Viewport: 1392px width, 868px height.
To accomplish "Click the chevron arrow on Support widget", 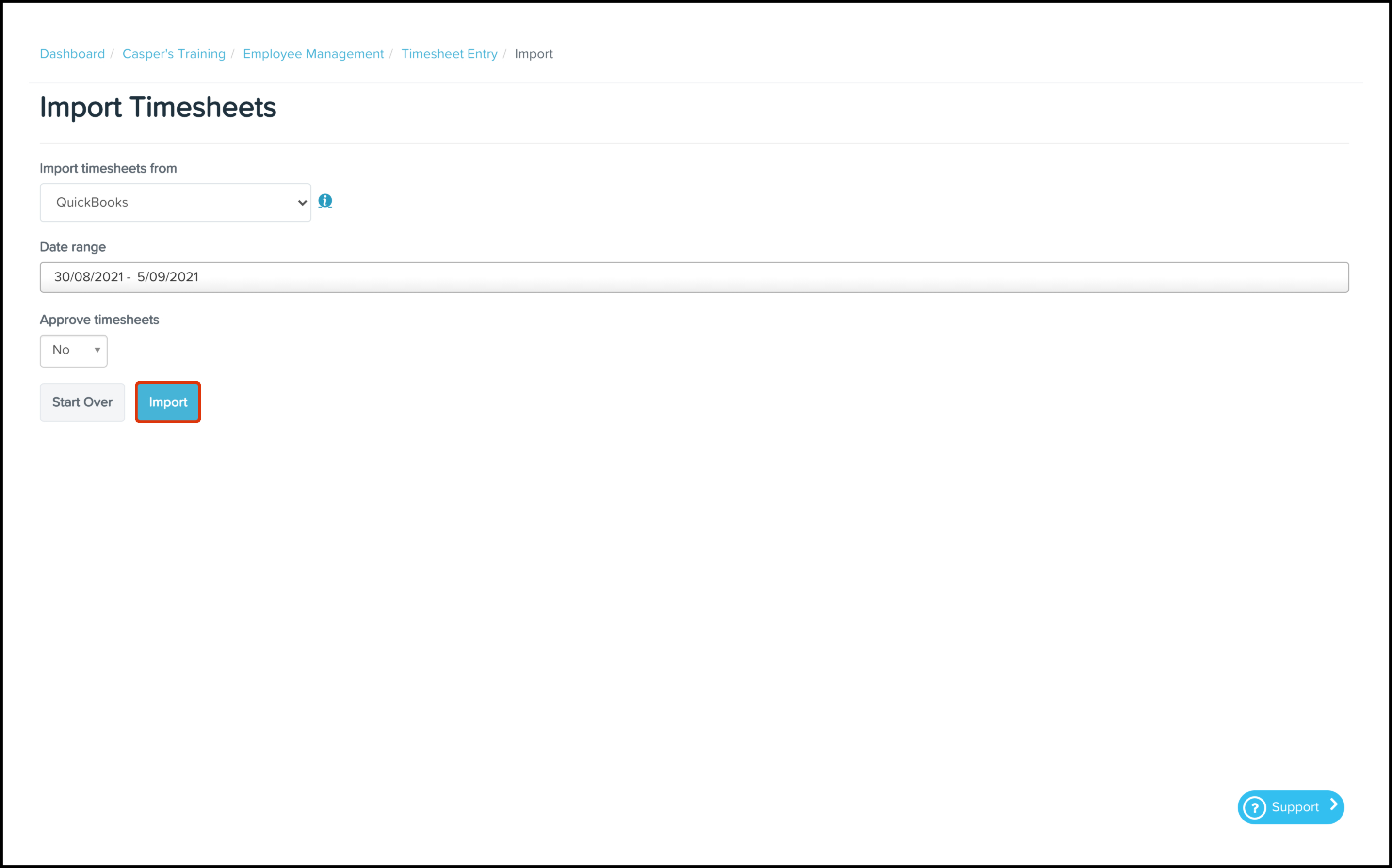I will pos(1333,805).
